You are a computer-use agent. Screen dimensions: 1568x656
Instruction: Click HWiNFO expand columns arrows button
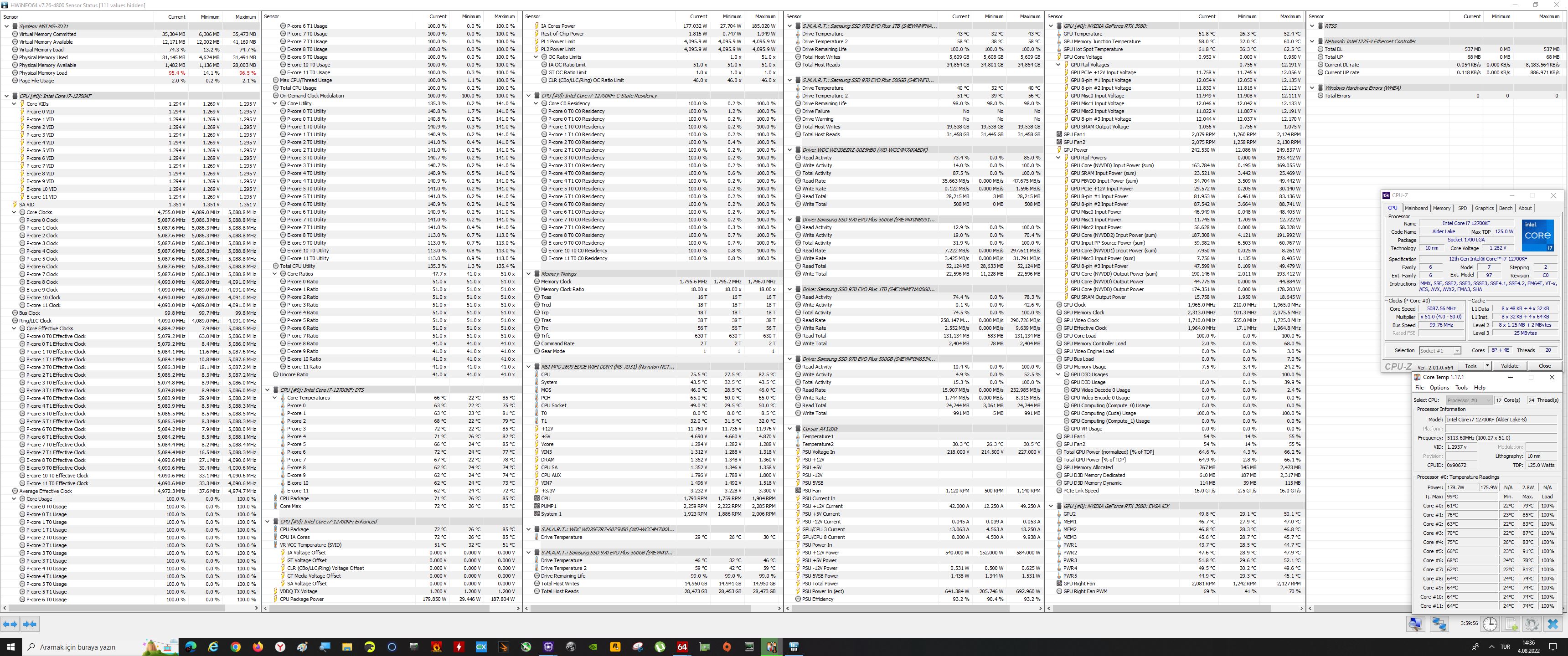10,624
